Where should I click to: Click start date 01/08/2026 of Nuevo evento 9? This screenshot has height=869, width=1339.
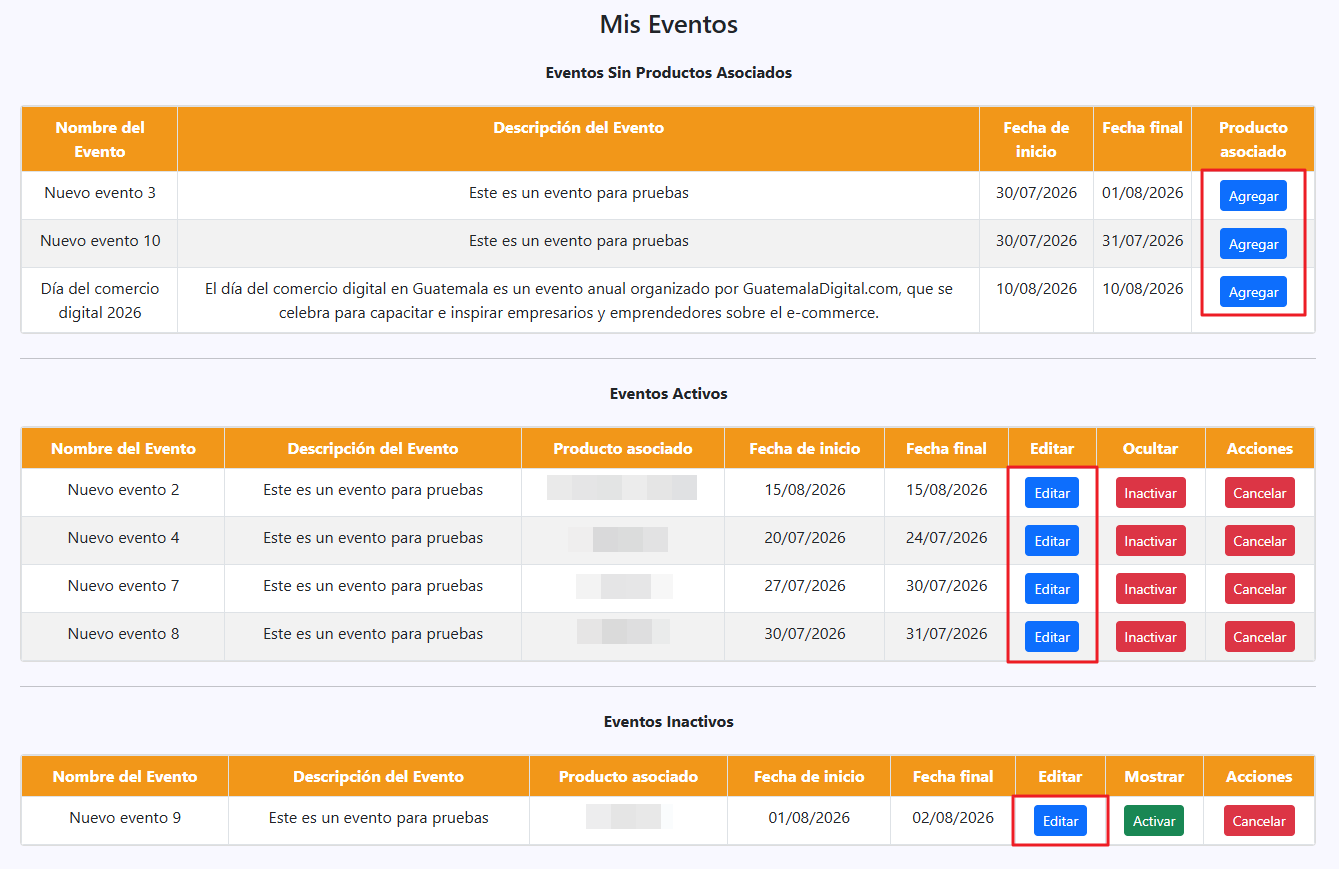coord(809,818)
